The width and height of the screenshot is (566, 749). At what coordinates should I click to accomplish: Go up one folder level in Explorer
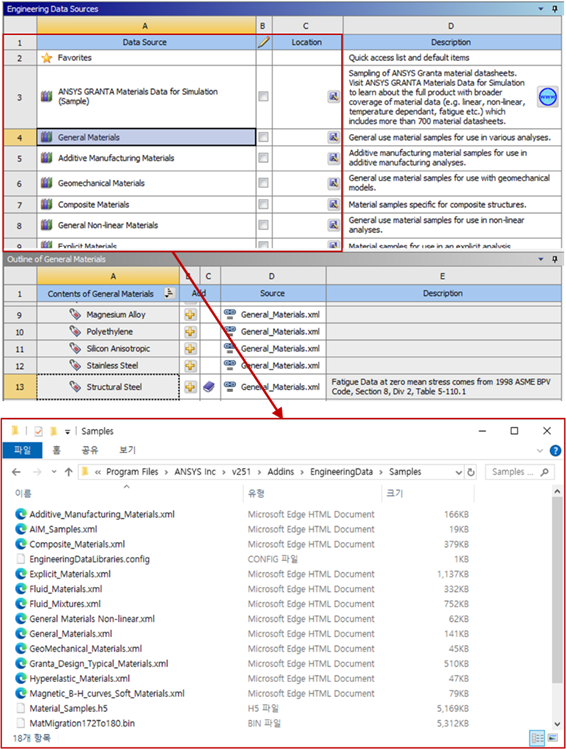69,472
